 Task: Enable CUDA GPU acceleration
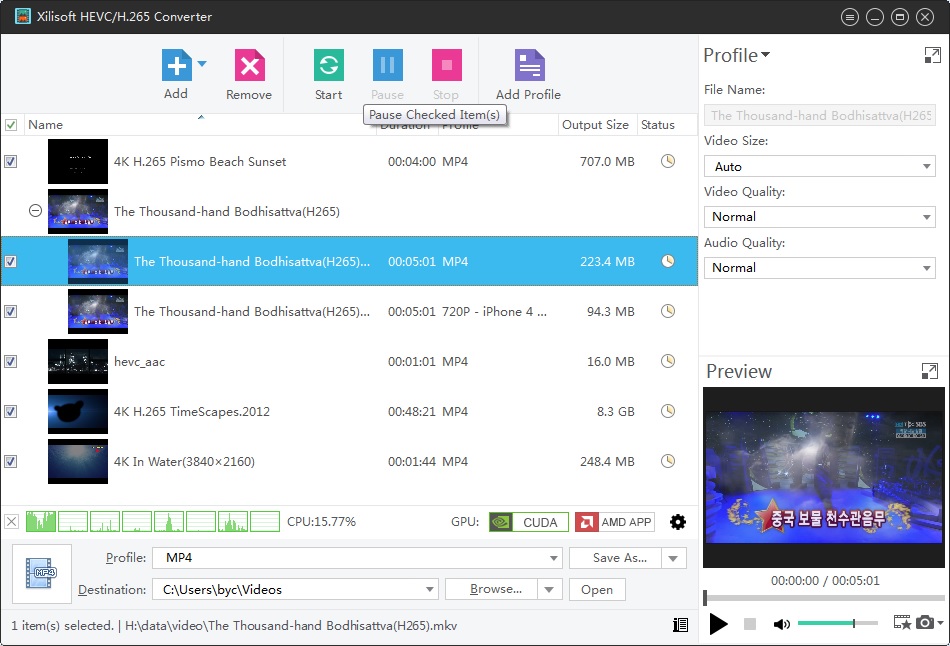pyautogui.click(x=528, y=521)
